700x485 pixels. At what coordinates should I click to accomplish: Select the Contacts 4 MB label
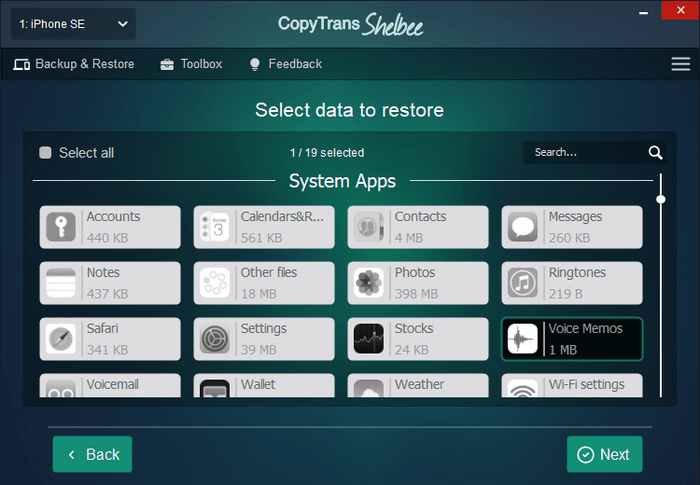420,227
